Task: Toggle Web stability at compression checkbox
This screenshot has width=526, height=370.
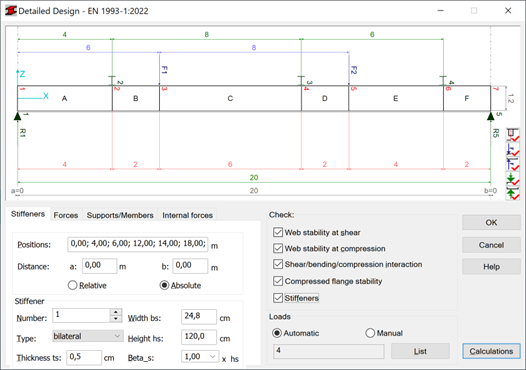Action: point(278,248)
